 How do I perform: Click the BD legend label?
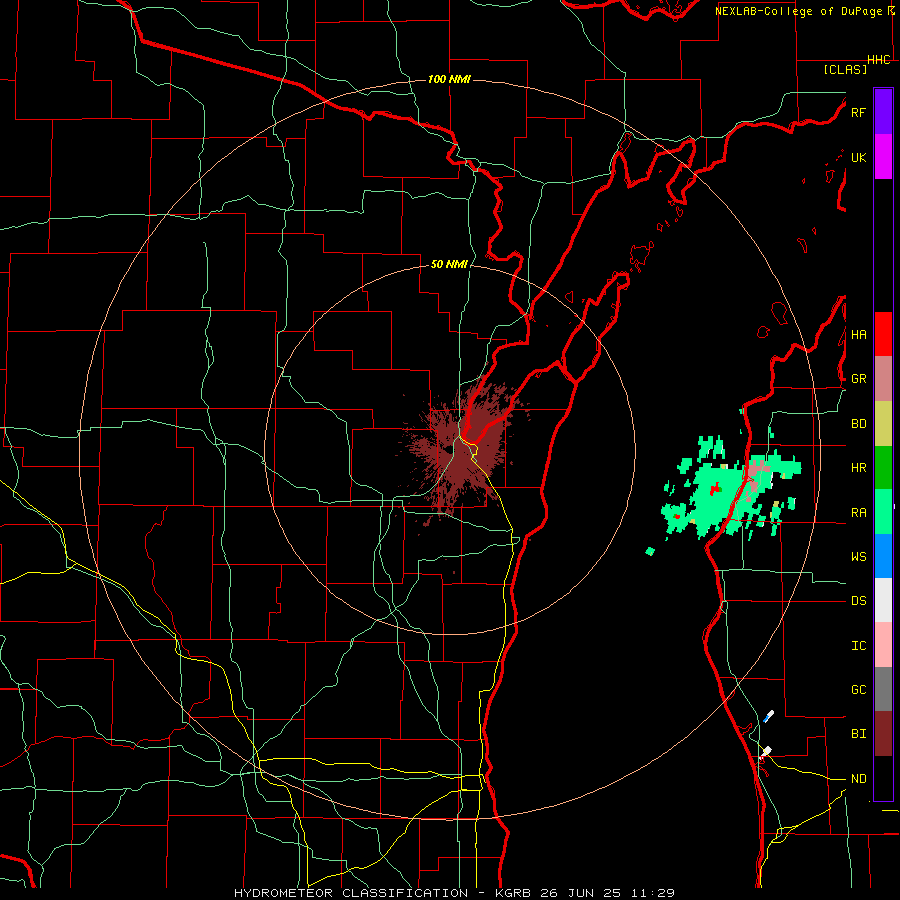pos(858,424)
